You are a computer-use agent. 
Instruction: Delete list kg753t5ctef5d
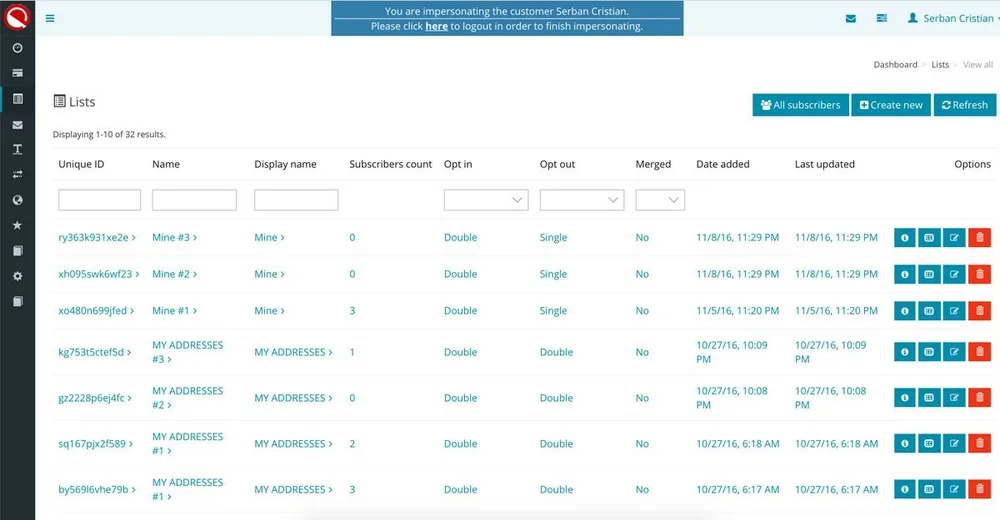[980, 352]
